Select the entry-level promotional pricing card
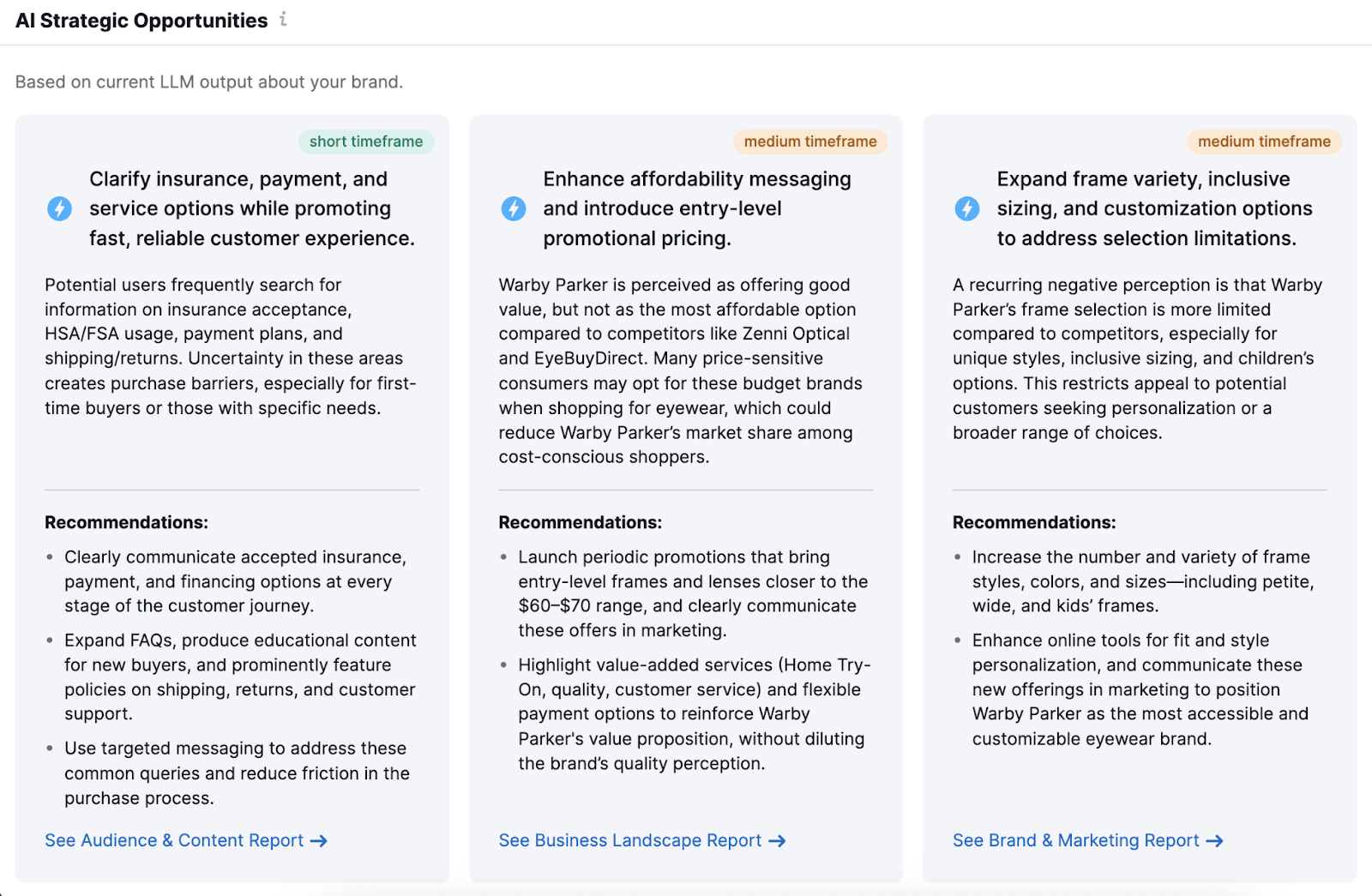This screenshot has width=1372, height=896. coord(685,497)
